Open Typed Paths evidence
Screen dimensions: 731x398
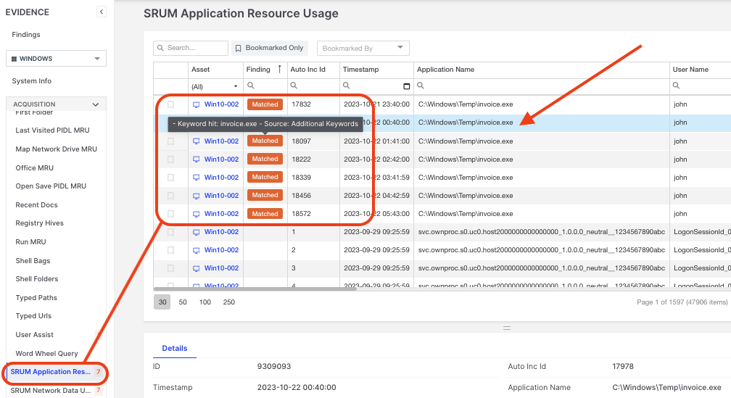pyautogui.click(x=36, y=297)
